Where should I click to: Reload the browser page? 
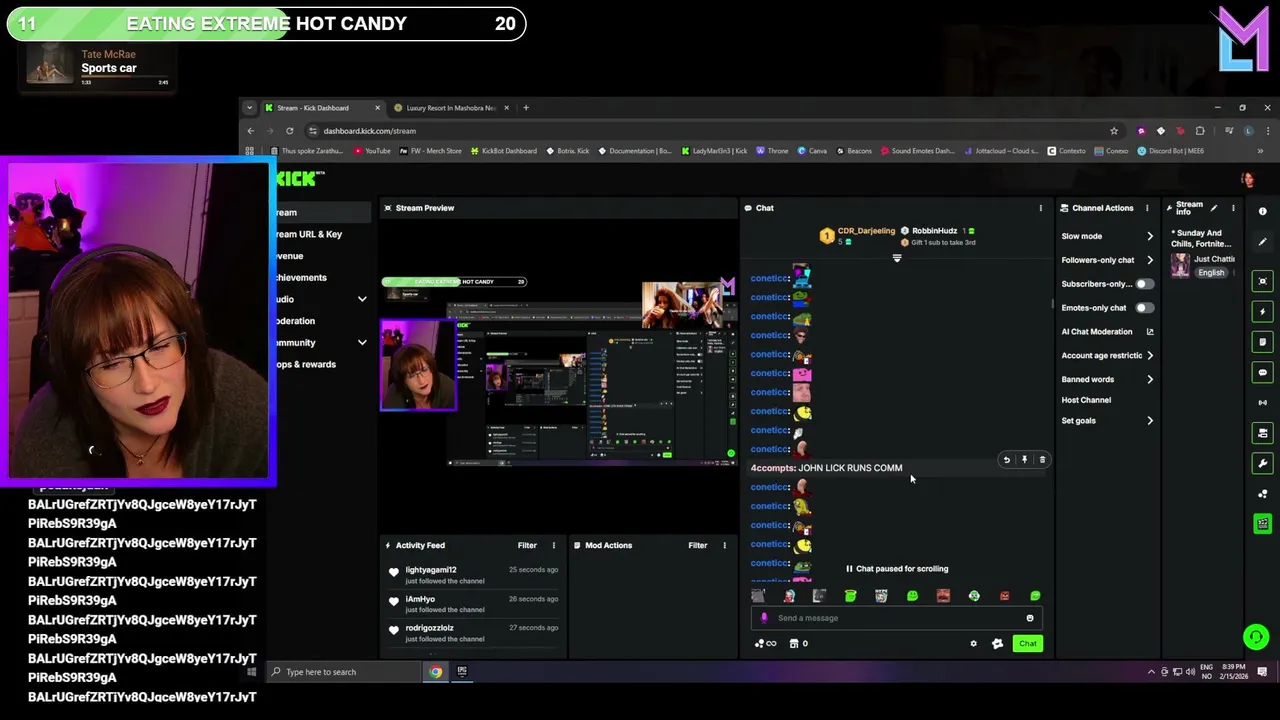pos(289,131)
